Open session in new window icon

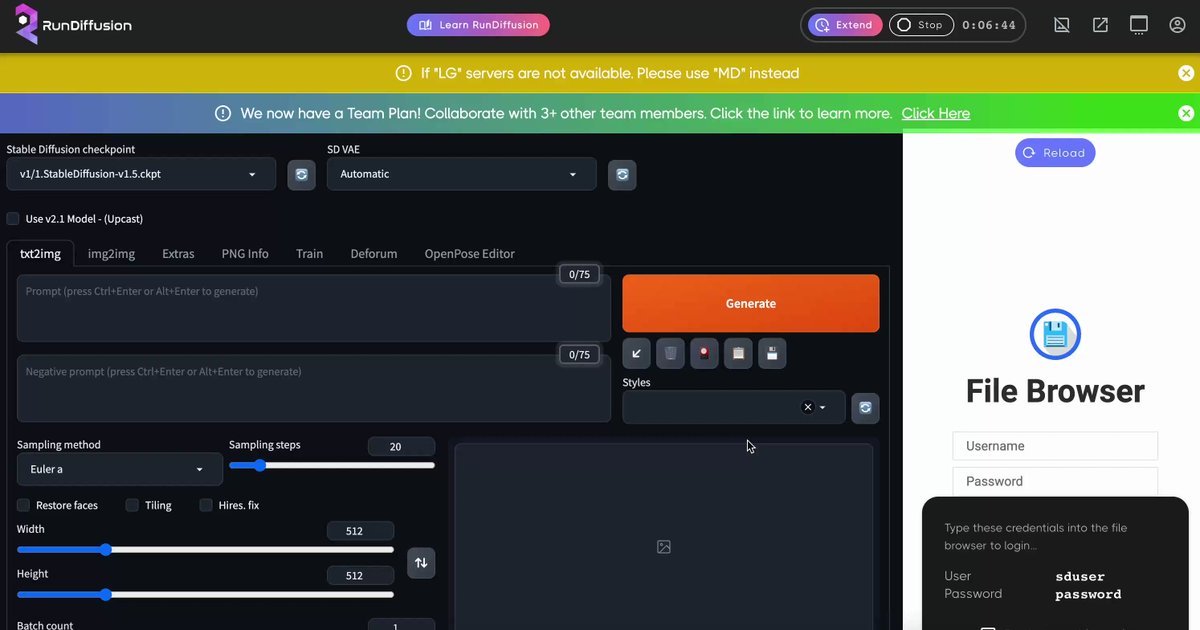click(1100, 25)
